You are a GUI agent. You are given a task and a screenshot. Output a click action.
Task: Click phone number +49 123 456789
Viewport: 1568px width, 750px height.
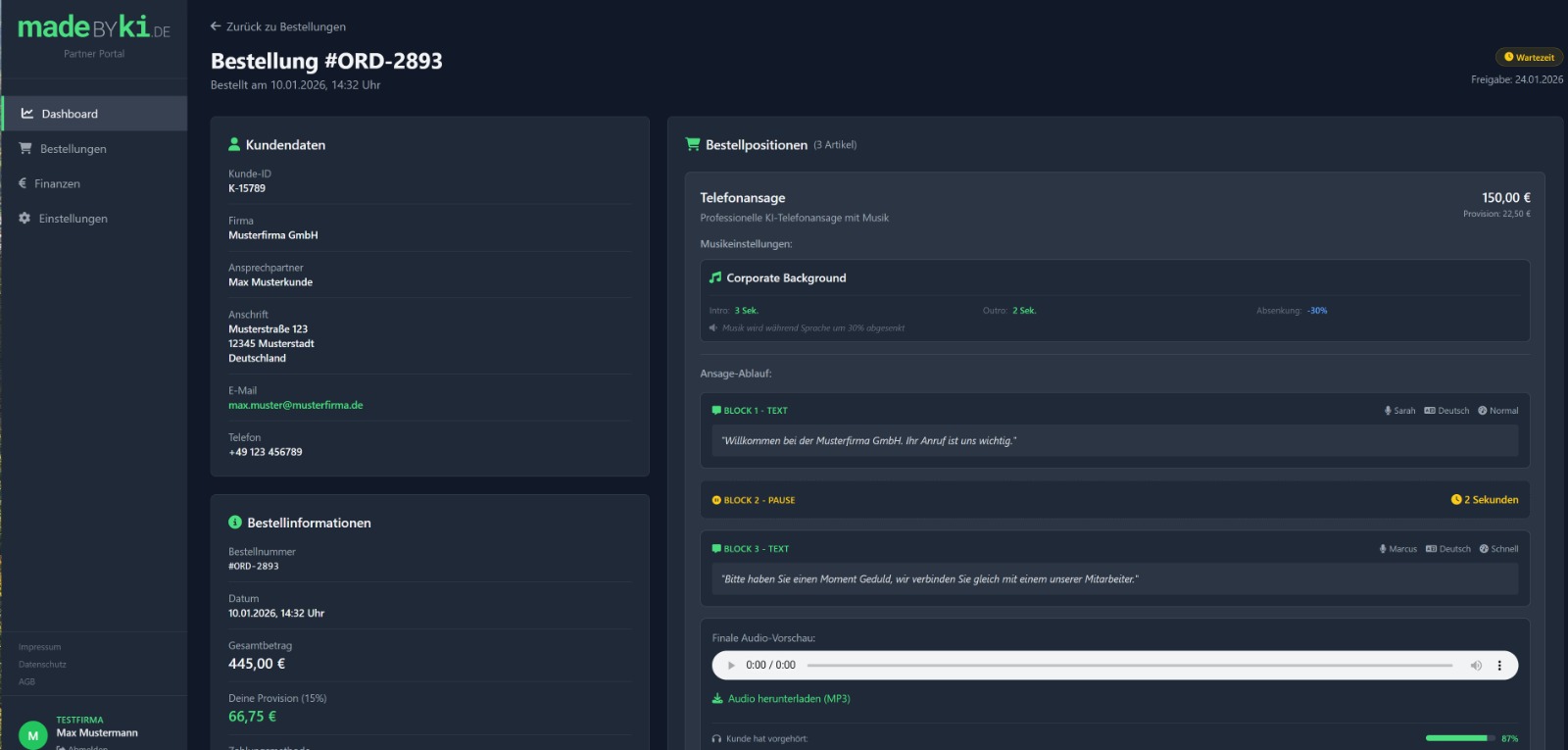coord(266,452)
